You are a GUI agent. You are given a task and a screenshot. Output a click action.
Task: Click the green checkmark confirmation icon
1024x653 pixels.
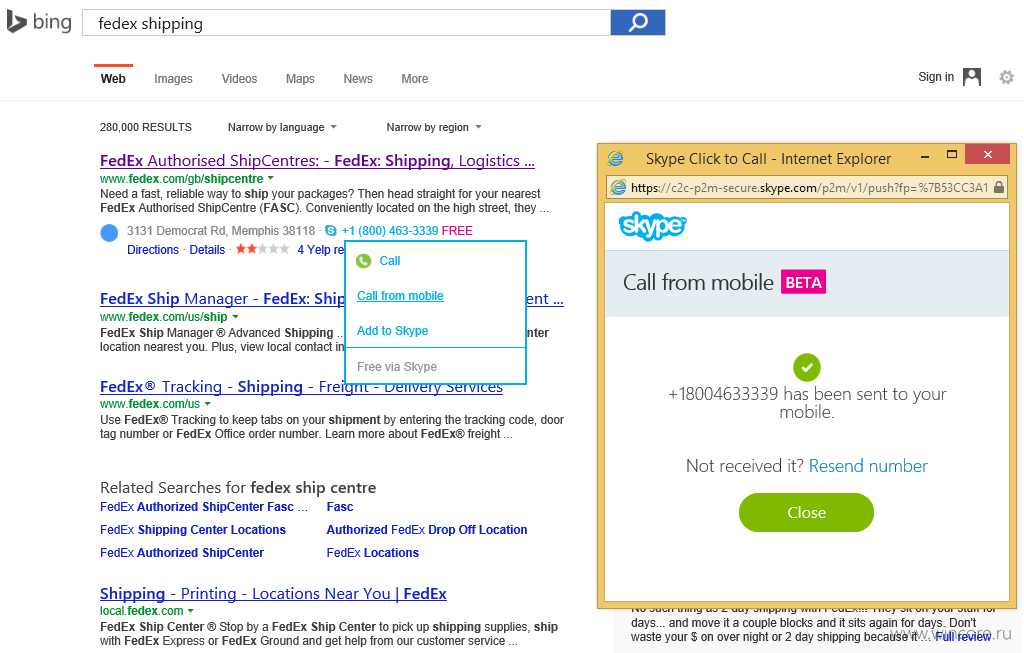click(807, 368)
